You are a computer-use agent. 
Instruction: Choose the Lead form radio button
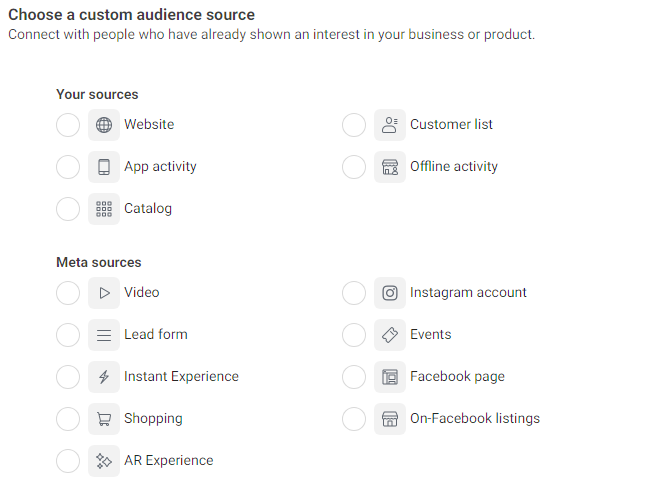[68, 335]
